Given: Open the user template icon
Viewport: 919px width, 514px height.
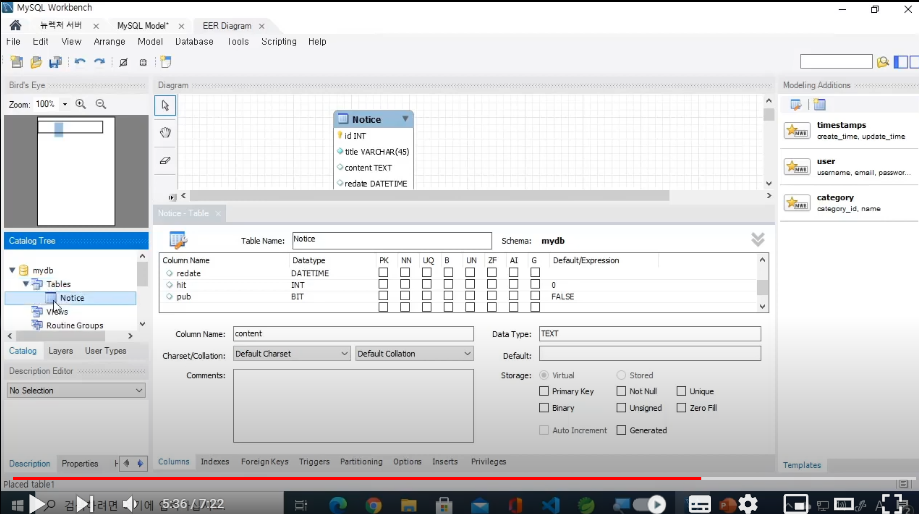Looking at the screenshot, I should click(797, 166).
